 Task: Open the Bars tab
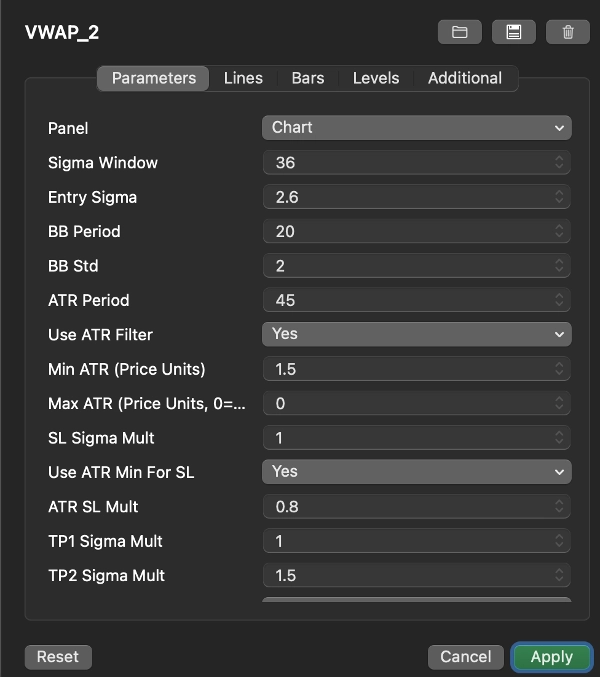[308, 78]
